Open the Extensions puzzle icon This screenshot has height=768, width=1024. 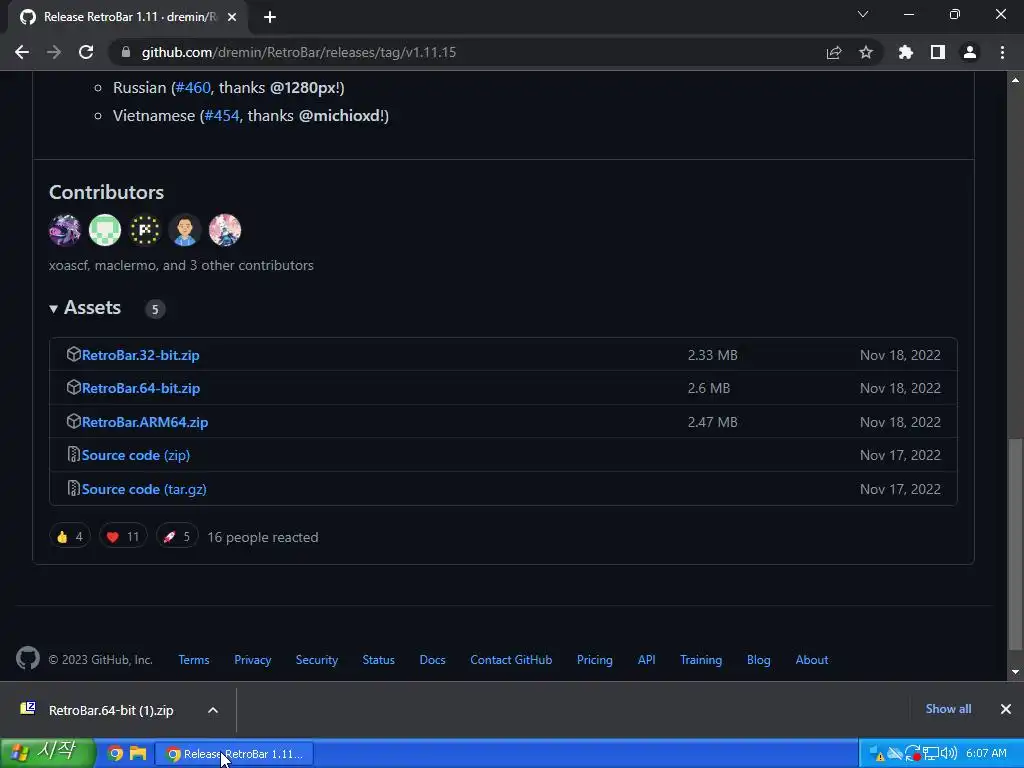coord(906,52)
